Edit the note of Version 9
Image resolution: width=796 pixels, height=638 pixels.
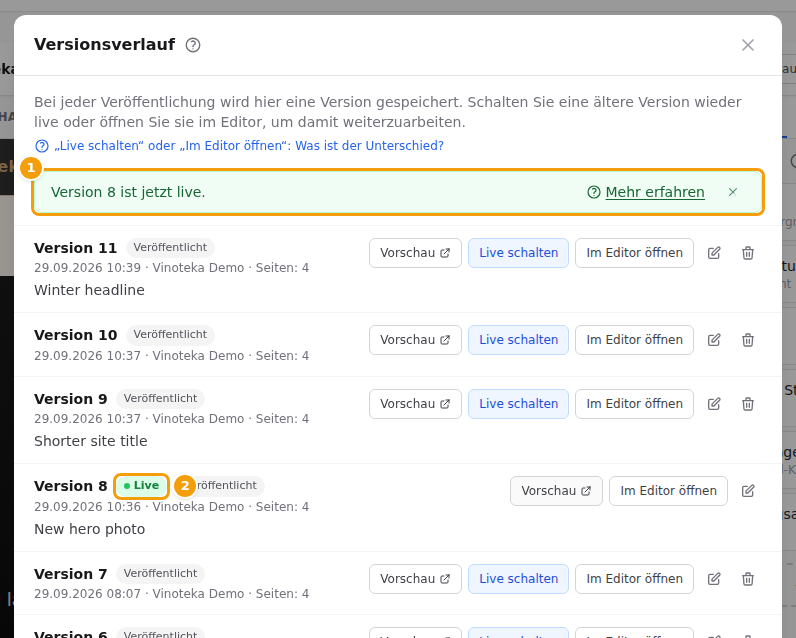(714, 404)
